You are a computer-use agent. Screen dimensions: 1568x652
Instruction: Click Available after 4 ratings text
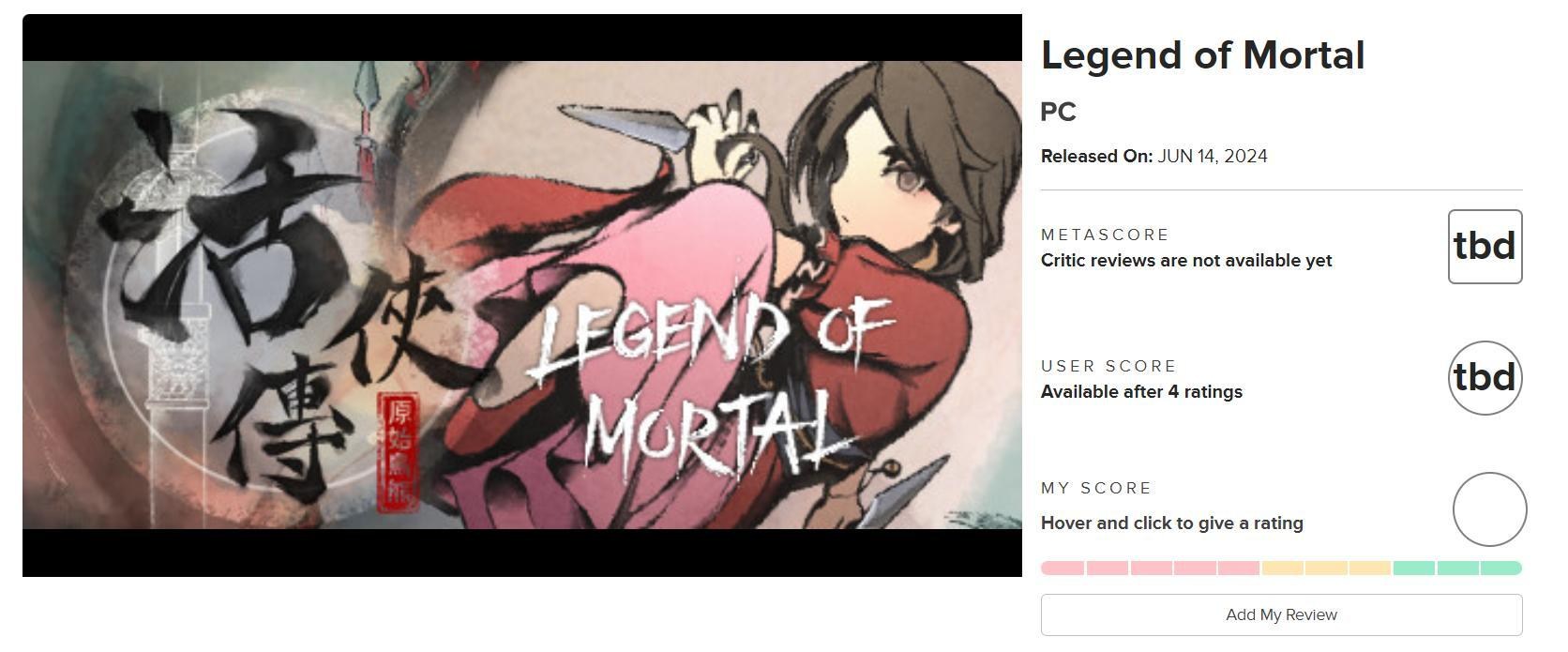click(1141, 391)
